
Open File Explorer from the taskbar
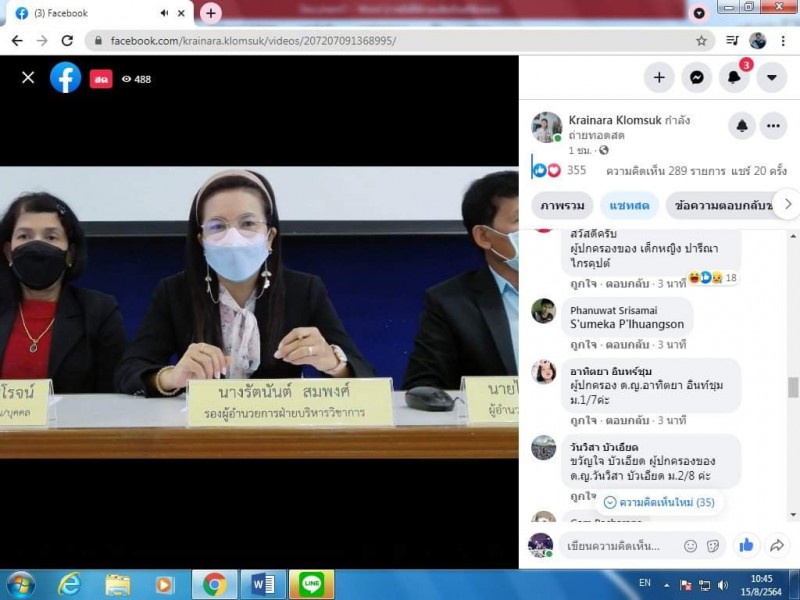pyautogui.click(x=117, y=585)
